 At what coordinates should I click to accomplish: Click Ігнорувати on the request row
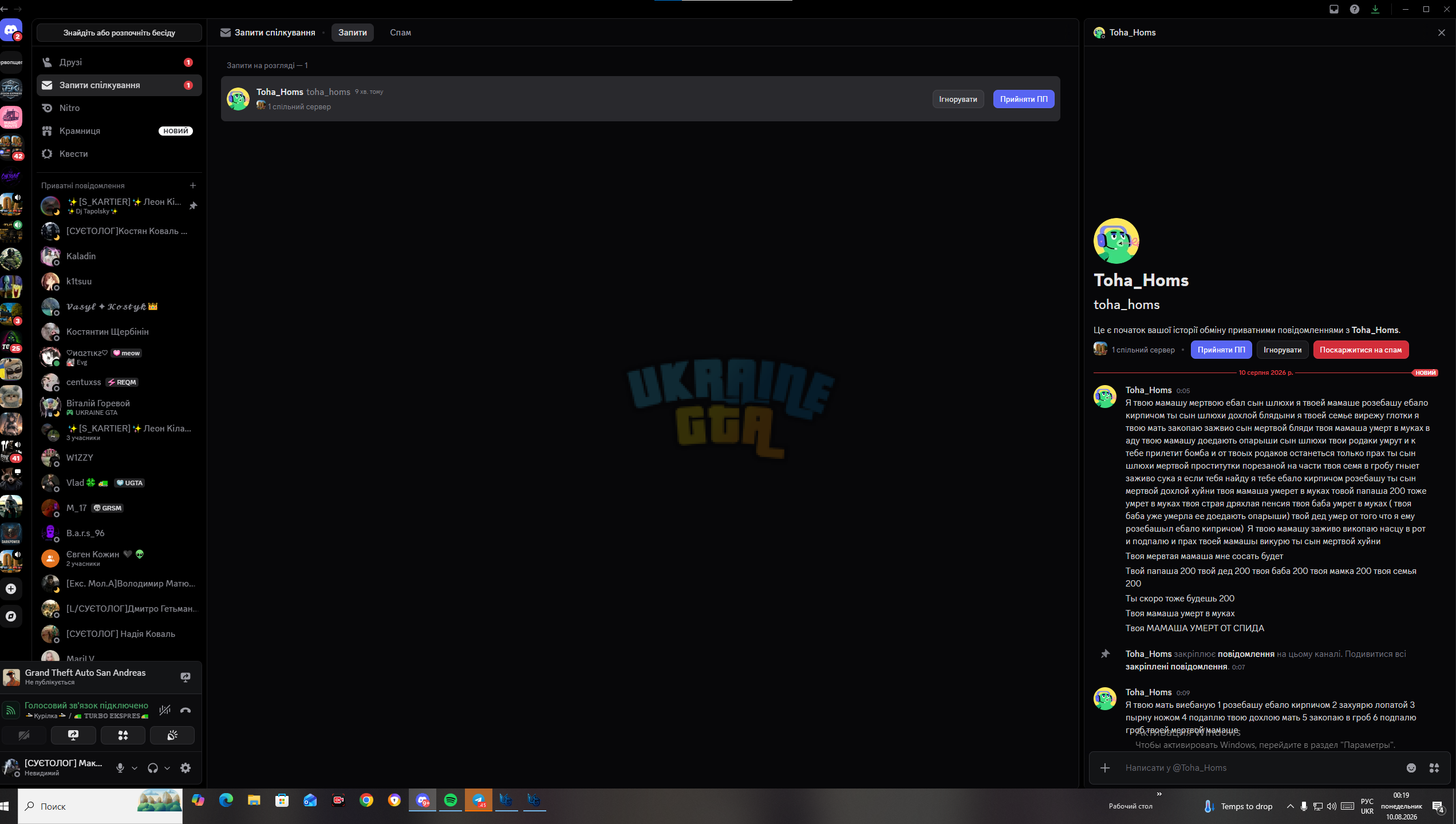(x=958, y=99)
